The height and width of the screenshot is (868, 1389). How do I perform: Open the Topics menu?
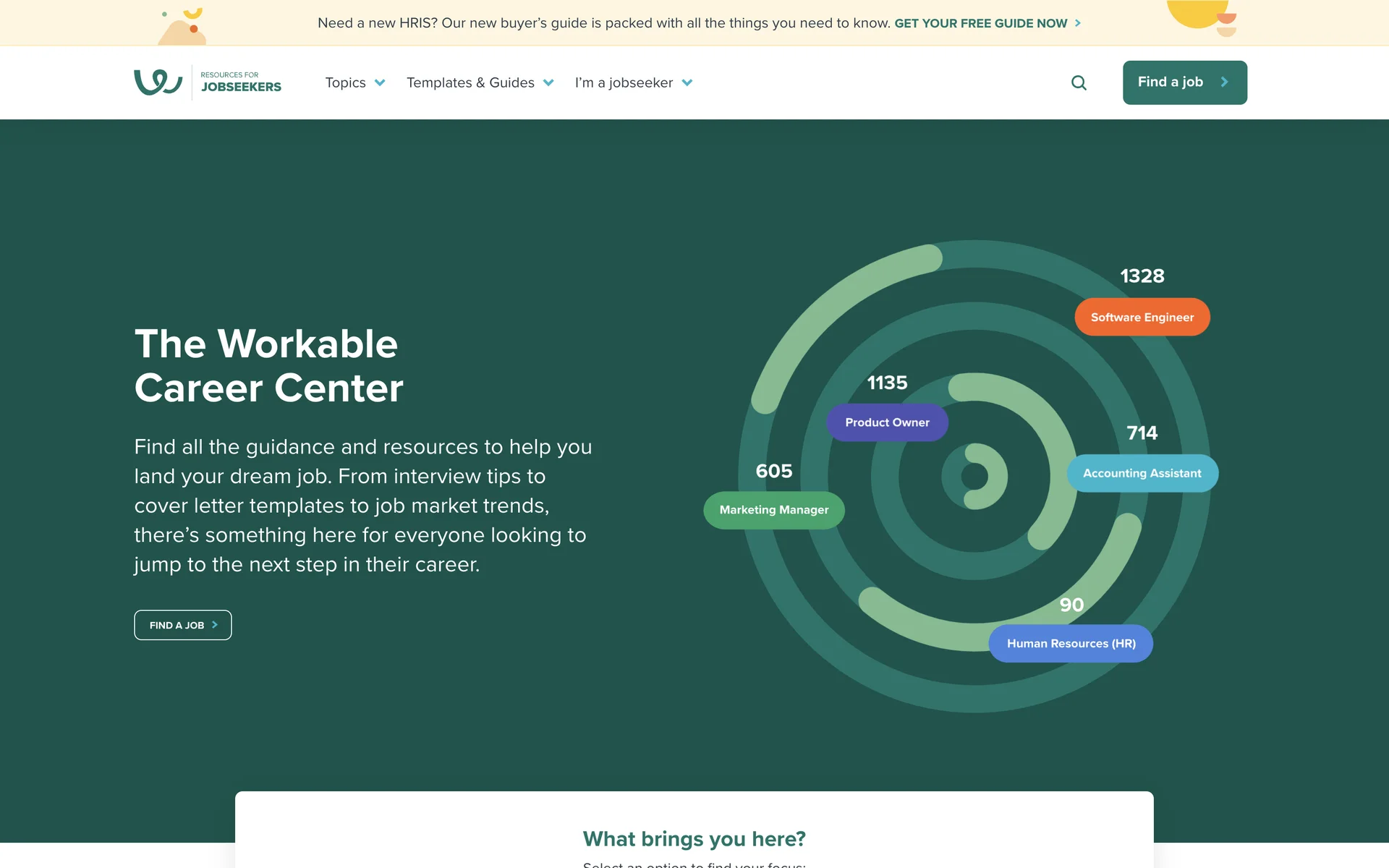pos(346,82)
